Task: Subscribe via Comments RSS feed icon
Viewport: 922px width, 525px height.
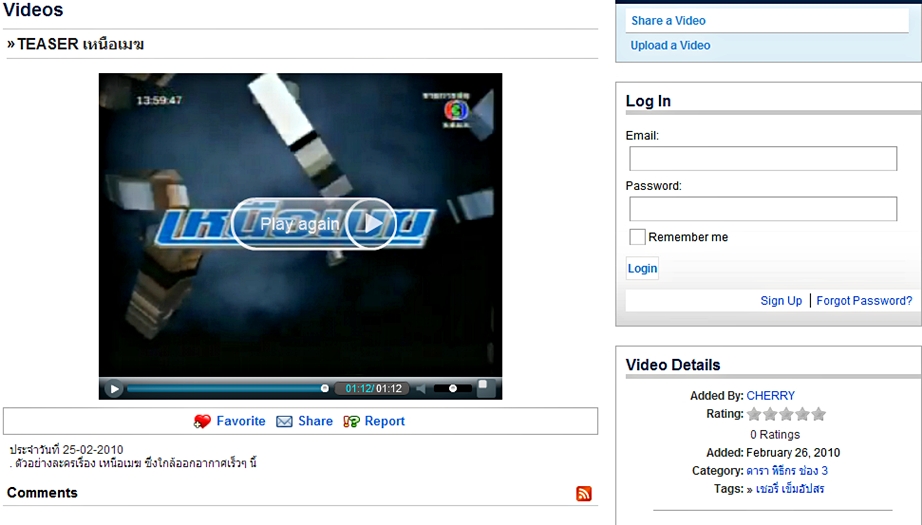Action: tap(584, 493)
